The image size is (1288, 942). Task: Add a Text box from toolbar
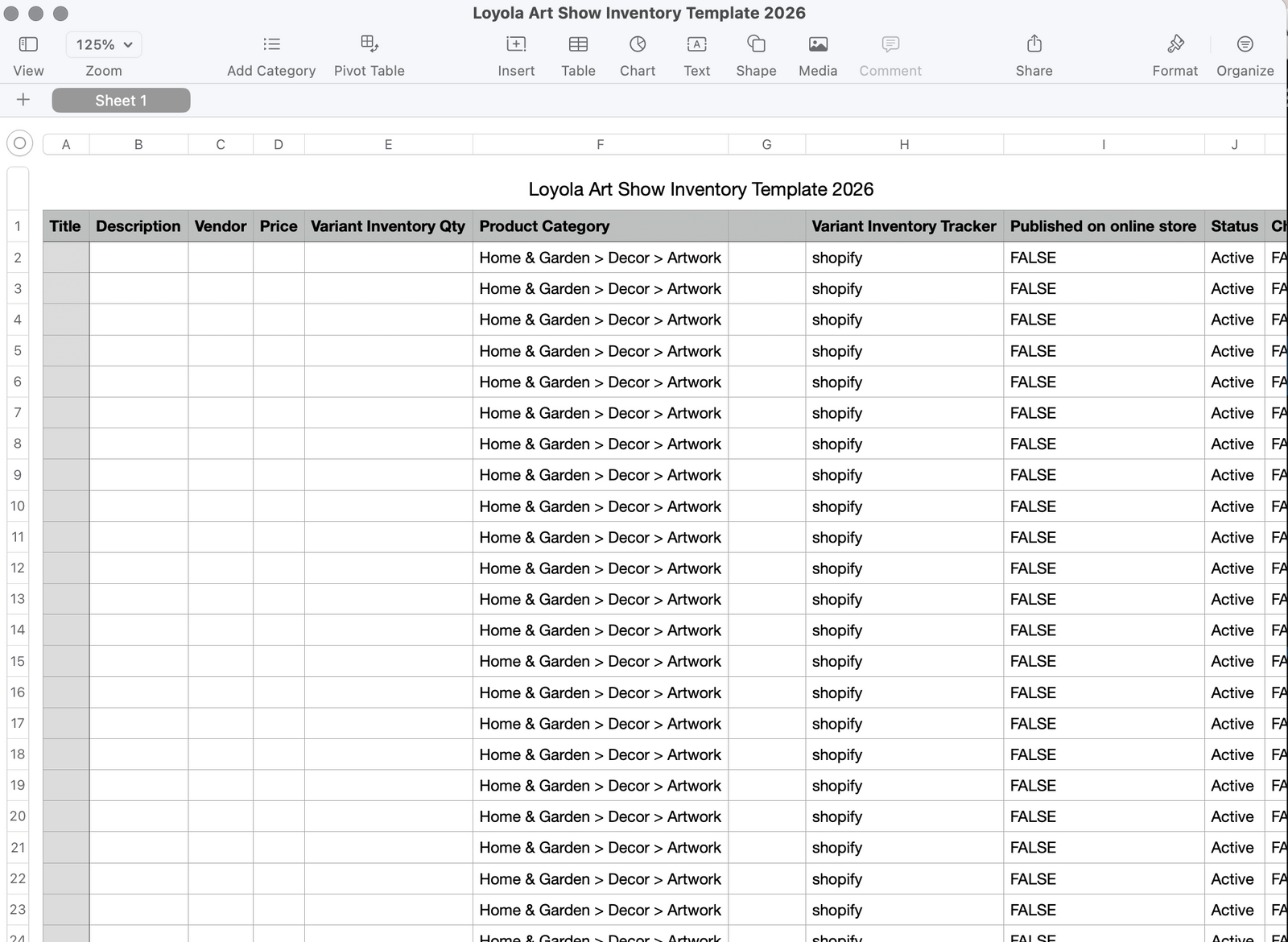pyautogui.click(x=697, y=44)
